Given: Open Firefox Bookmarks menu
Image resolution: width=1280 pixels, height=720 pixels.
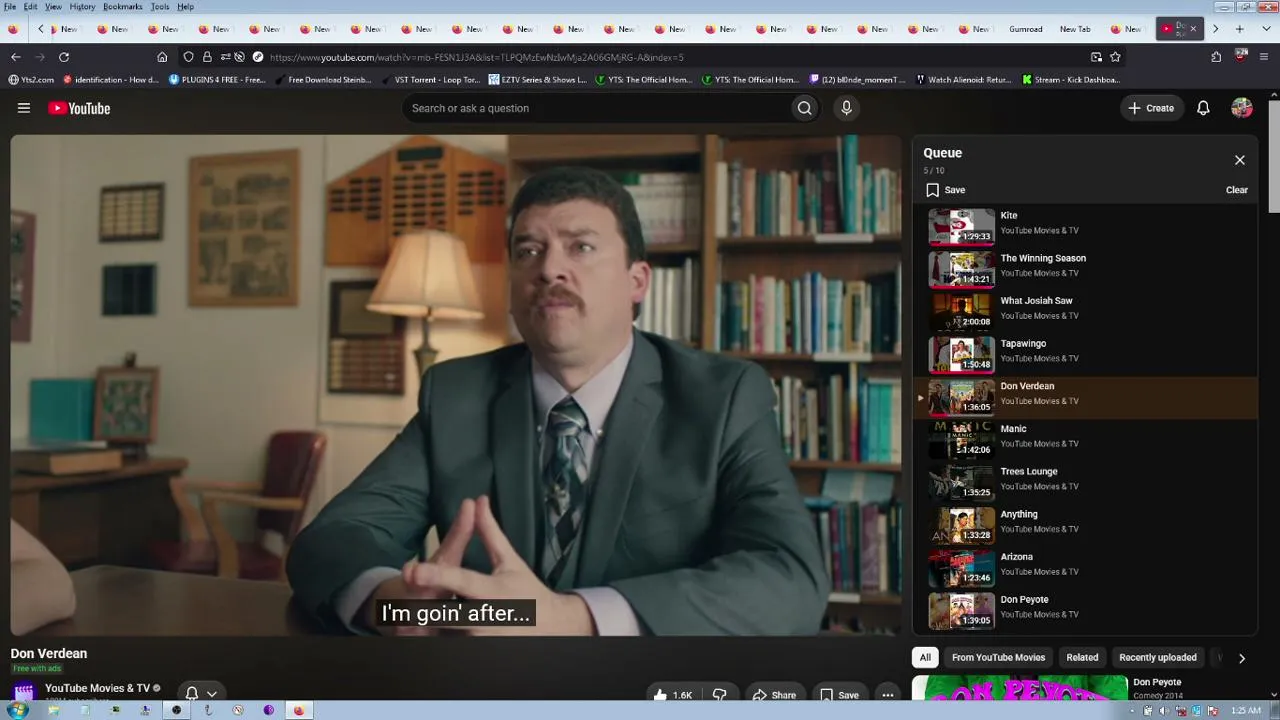Looking at the screenshot, I should 123,7.
